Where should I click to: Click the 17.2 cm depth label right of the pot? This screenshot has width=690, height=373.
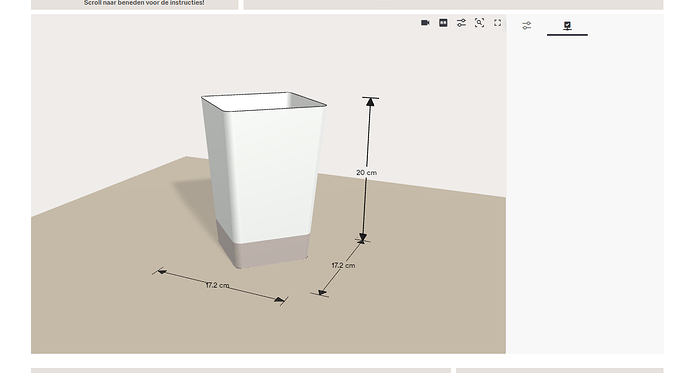click(343, 265)
